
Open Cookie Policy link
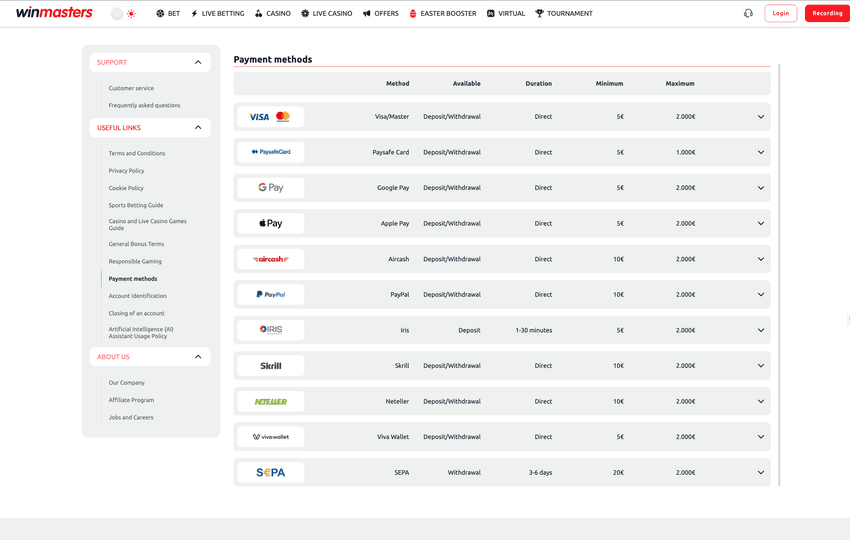coord(126,188)
